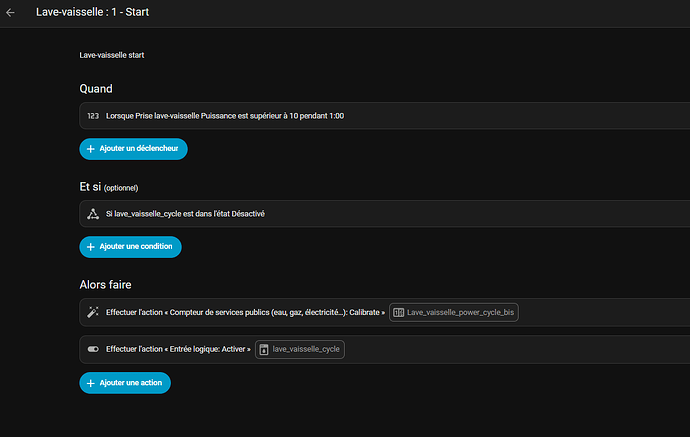Click the magic wand icon on Calibrate action
Viewport: 690px width, 437px height.
click(x=93, y=312)
